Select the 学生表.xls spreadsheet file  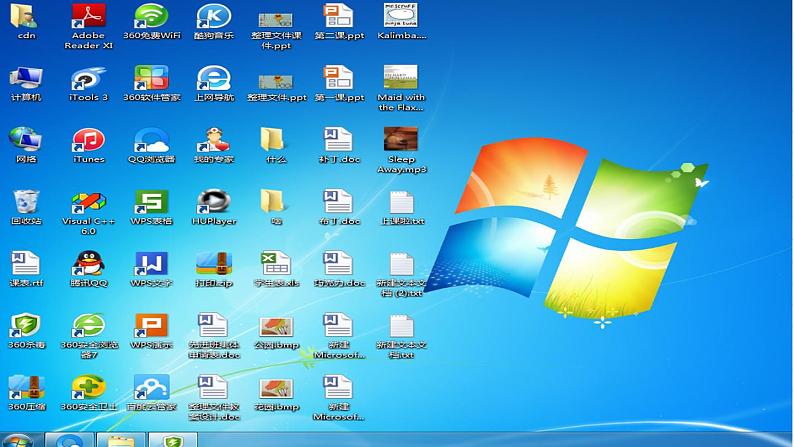[x=276, y=269]
